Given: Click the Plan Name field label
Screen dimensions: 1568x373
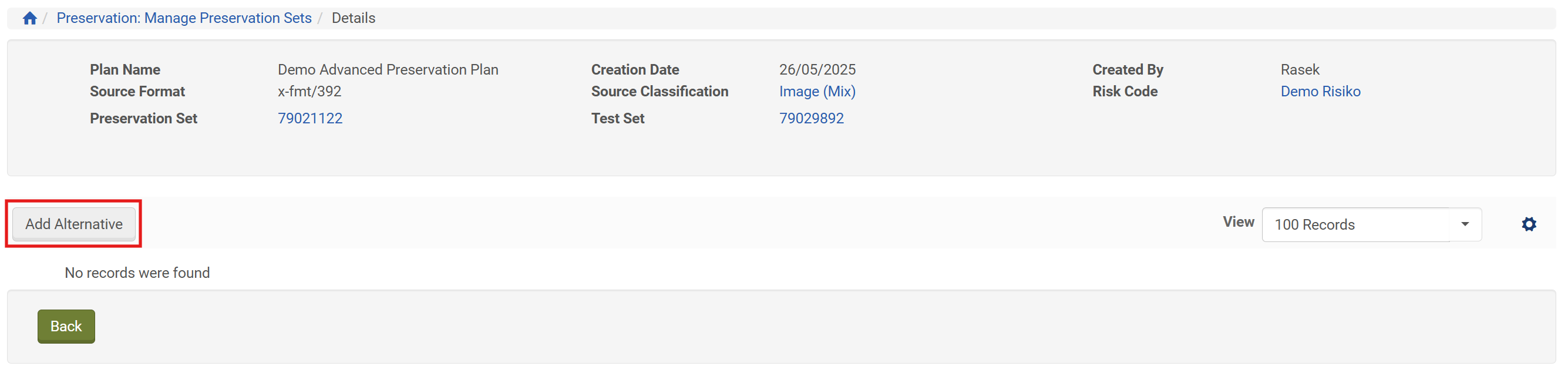Looking at the screenshot, I should pos(125,70).
